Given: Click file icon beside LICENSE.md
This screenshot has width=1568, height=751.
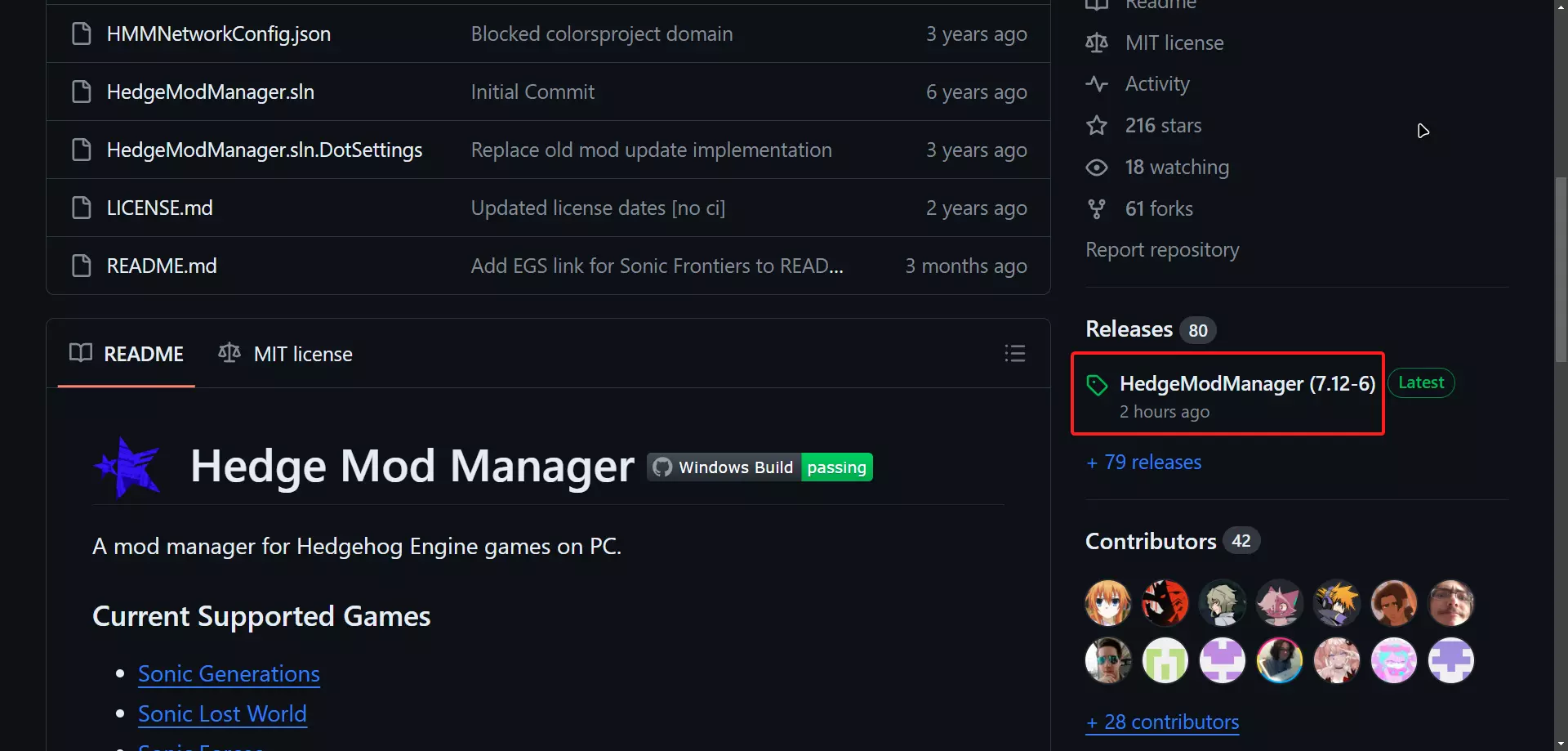Looking at the screenshot, I should click(82, 208).
